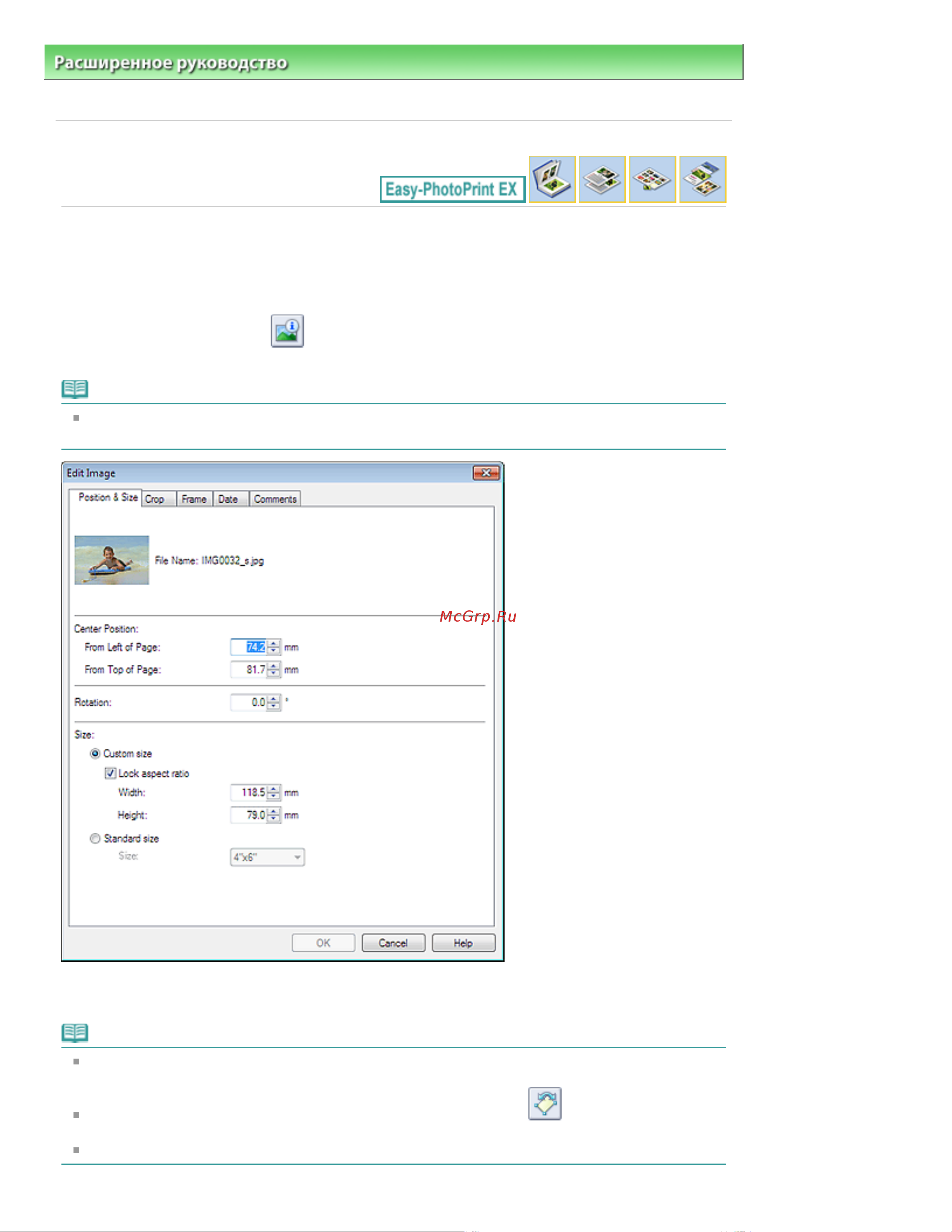Click the Easy-PhotoPrint EX logo

coord(452,190)
